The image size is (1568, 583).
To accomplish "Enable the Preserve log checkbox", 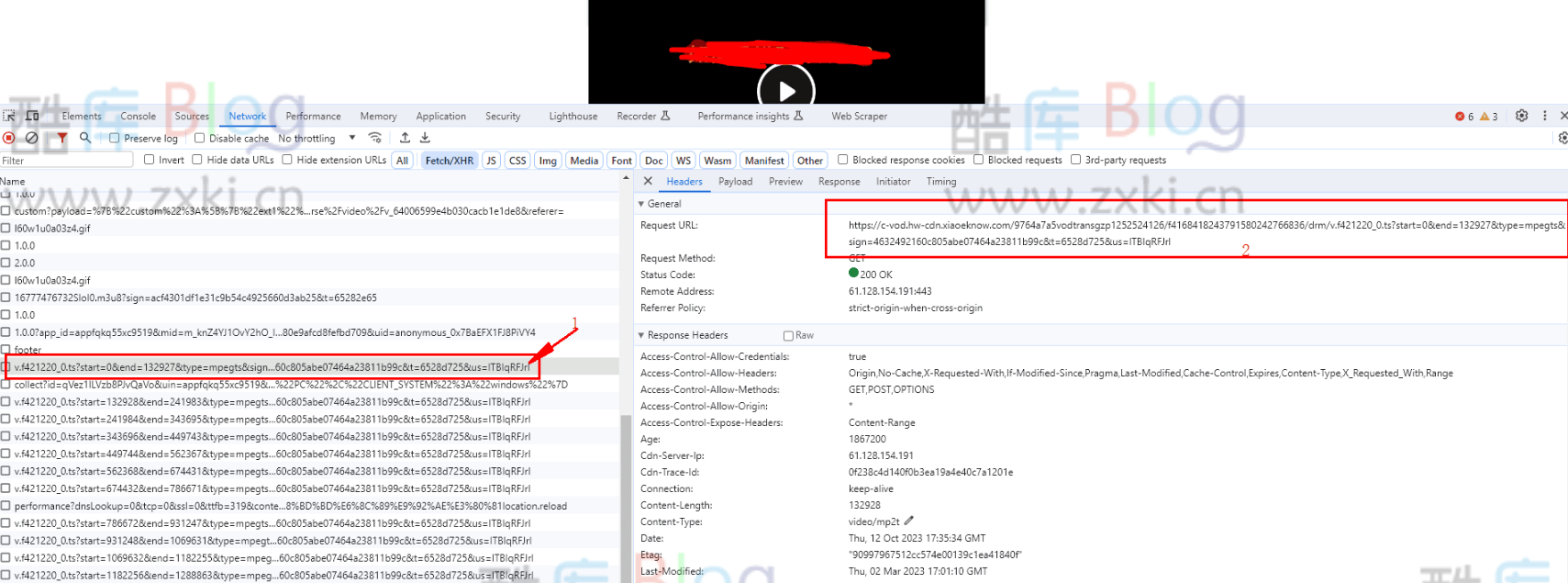I will (115, 139).
